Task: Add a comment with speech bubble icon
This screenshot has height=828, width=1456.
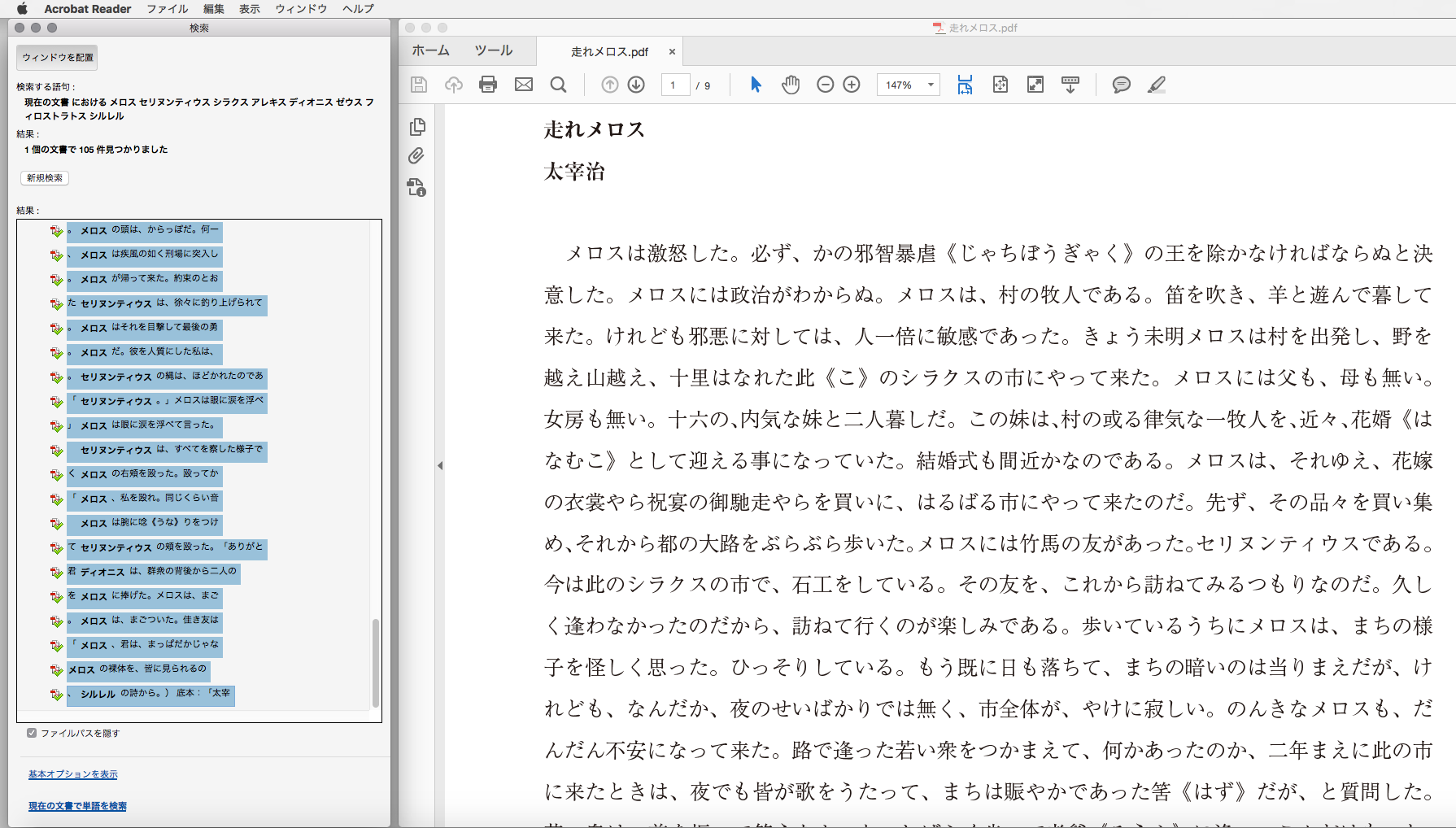Action: click(1121, 85)
